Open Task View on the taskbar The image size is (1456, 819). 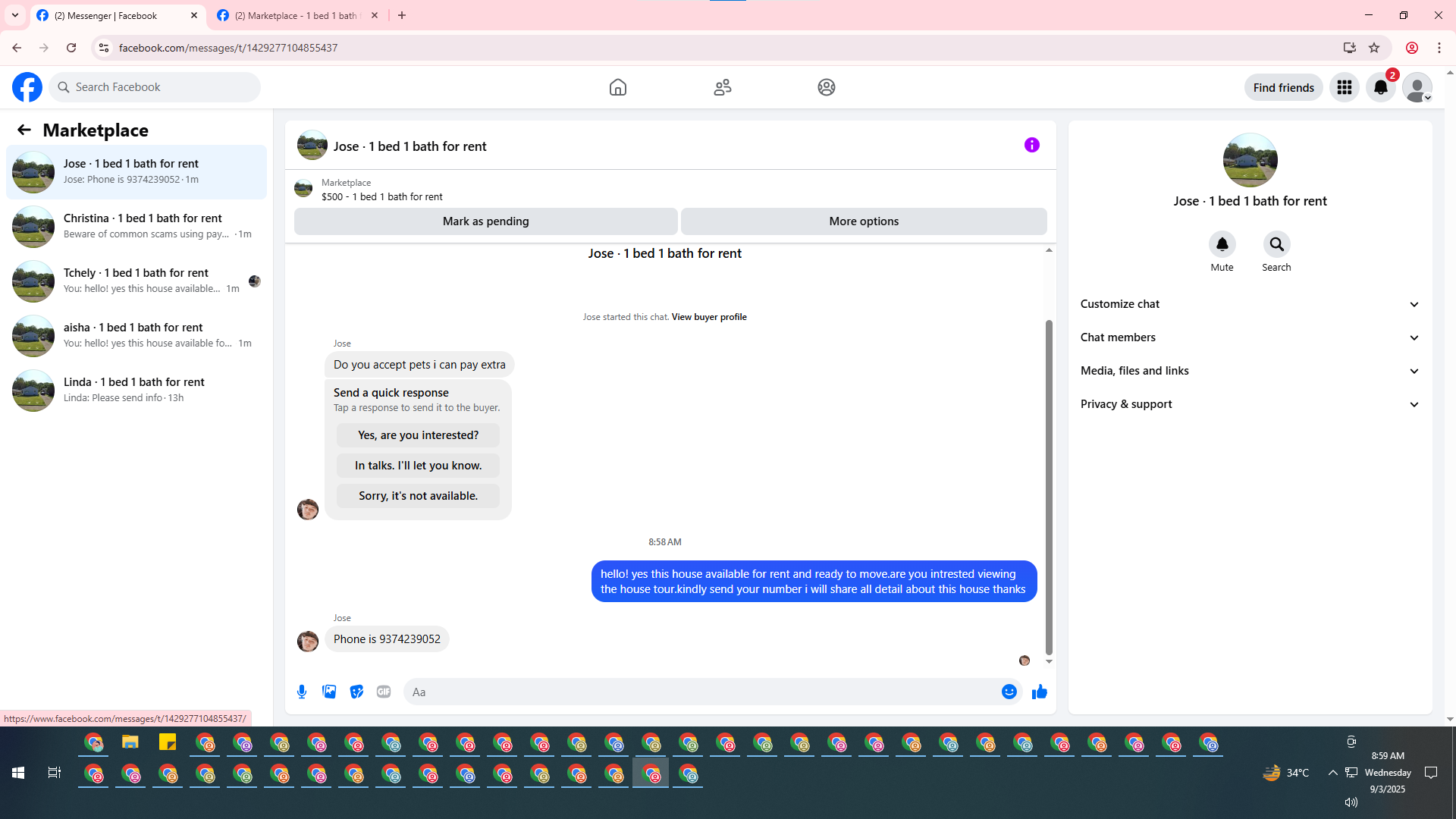(x=55, y=773)
